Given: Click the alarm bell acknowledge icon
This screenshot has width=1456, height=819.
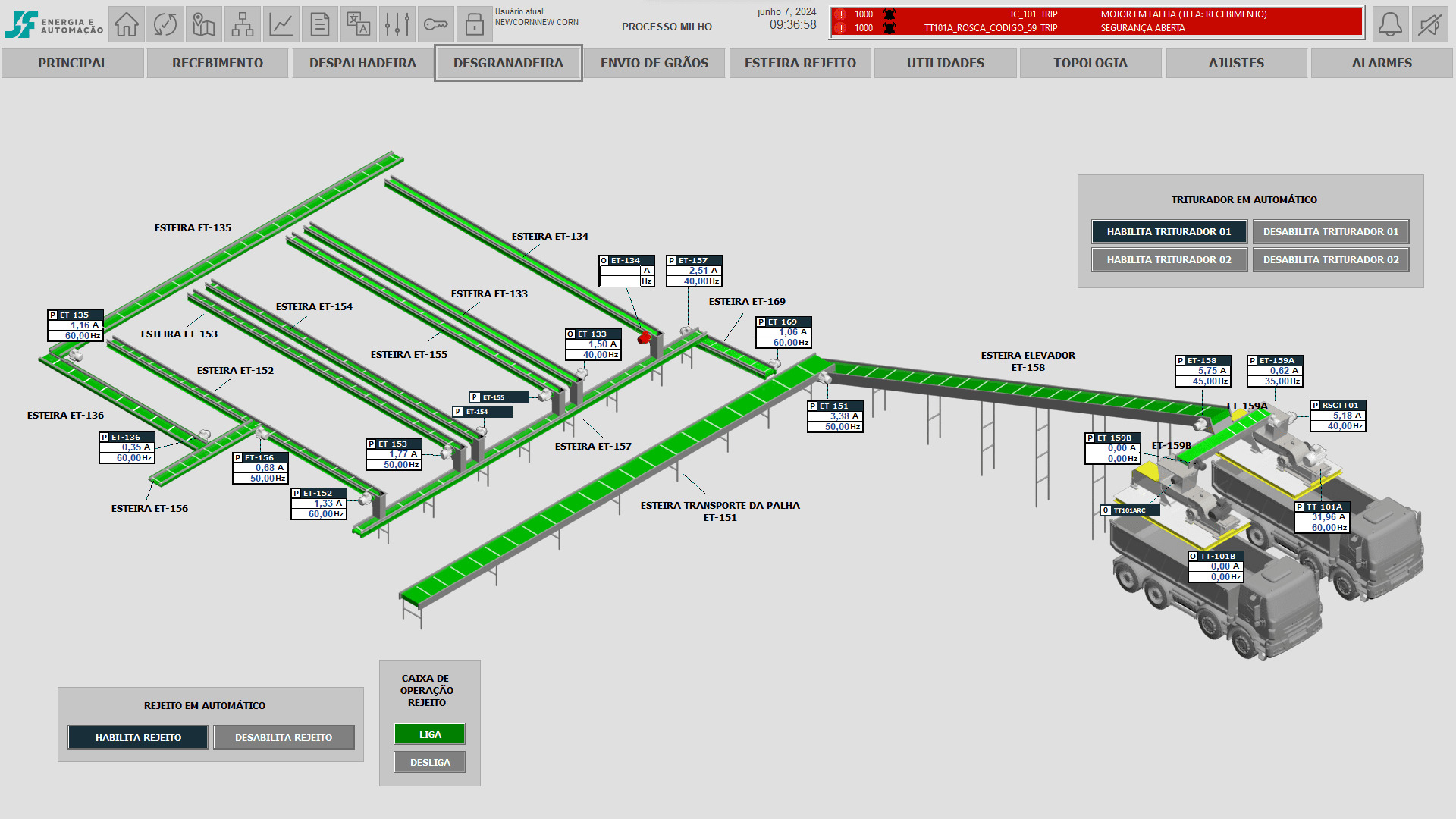Looking at the screenshot, I should (x=1390, y=24).
